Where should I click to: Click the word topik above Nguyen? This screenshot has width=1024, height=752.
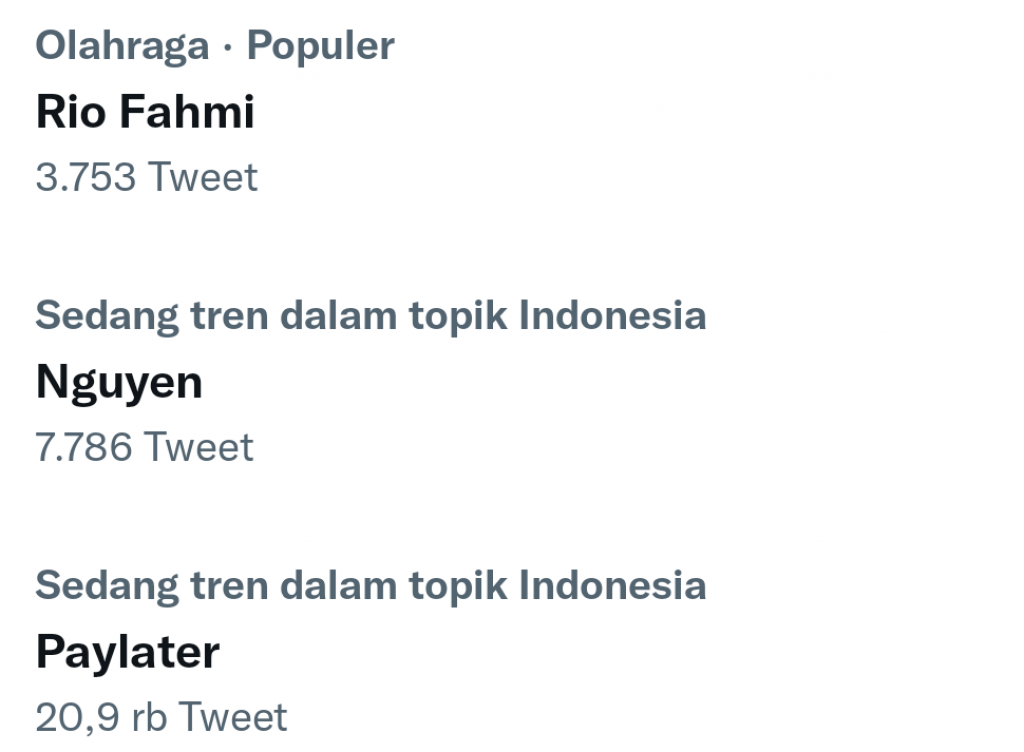pyautogui.click(x=456, y=316)
